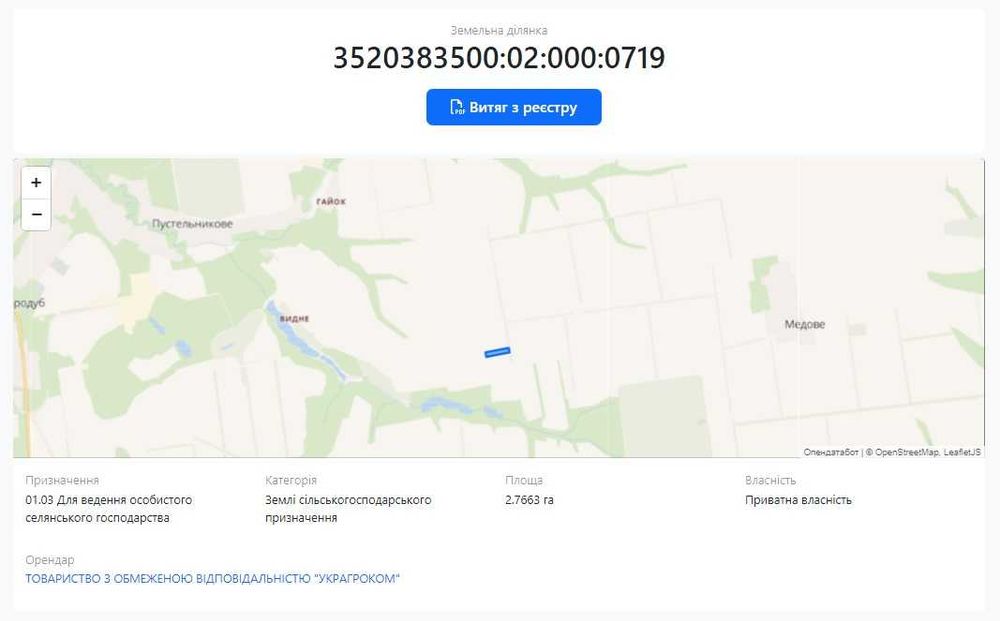Click the Медове village label
Image resolution: width=1000 pixels, height=621 pixels.
click(804, 325)
